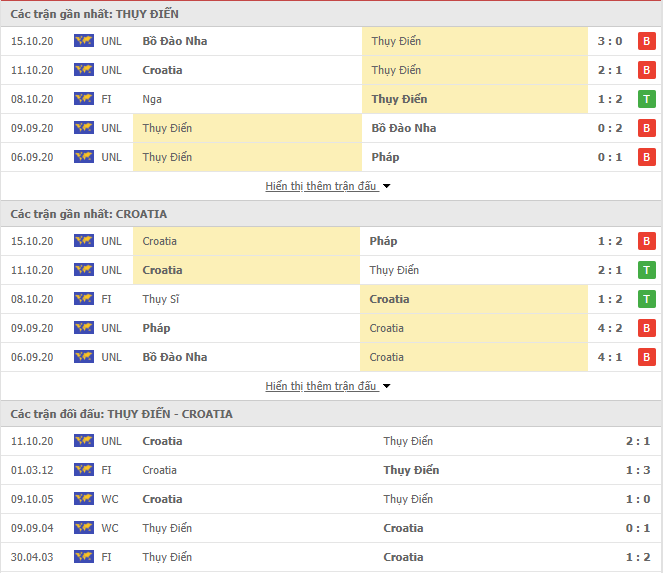Click header Các trận đối đầu: Thụy Điển - Croatia
Image resolution: width=663 pixels, height=573 pixels.
(122, 414)
